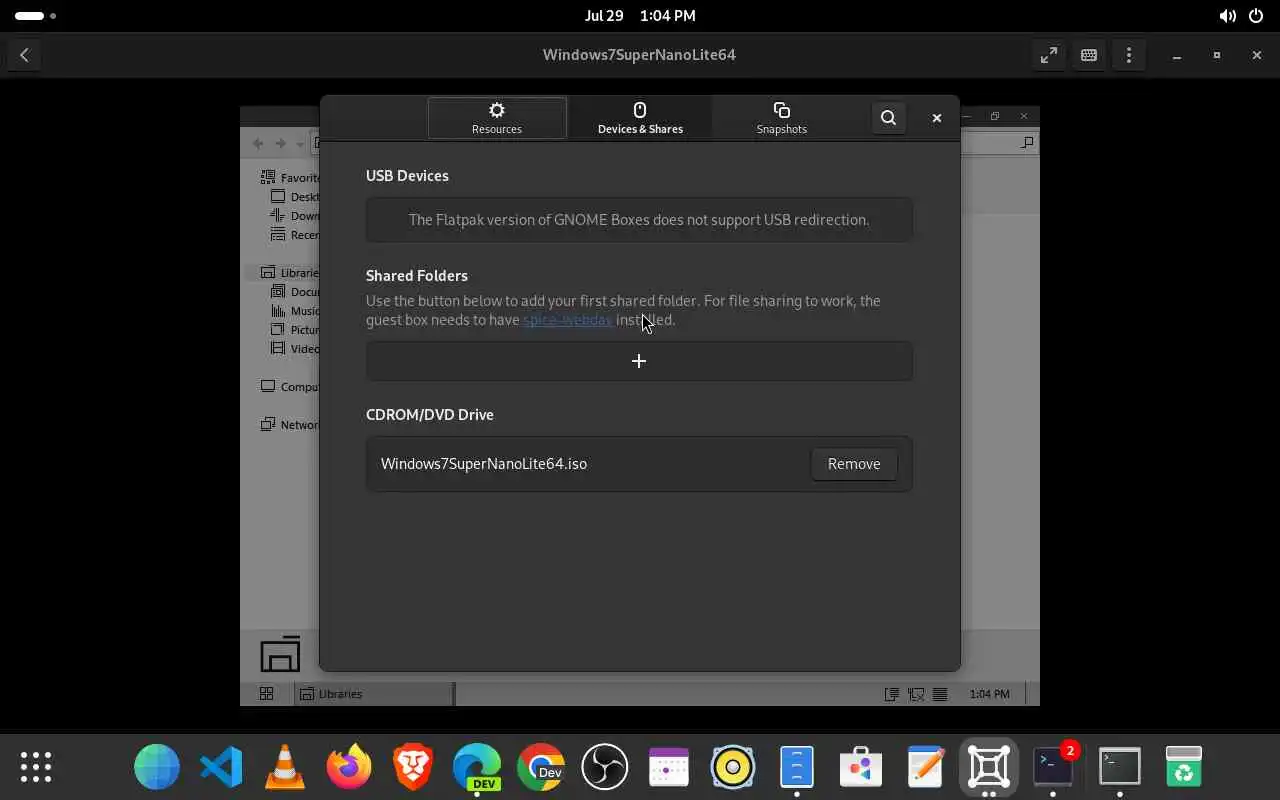Select Network in guest Explorer sidebar
1280x800 pixels.
point(290,425)
